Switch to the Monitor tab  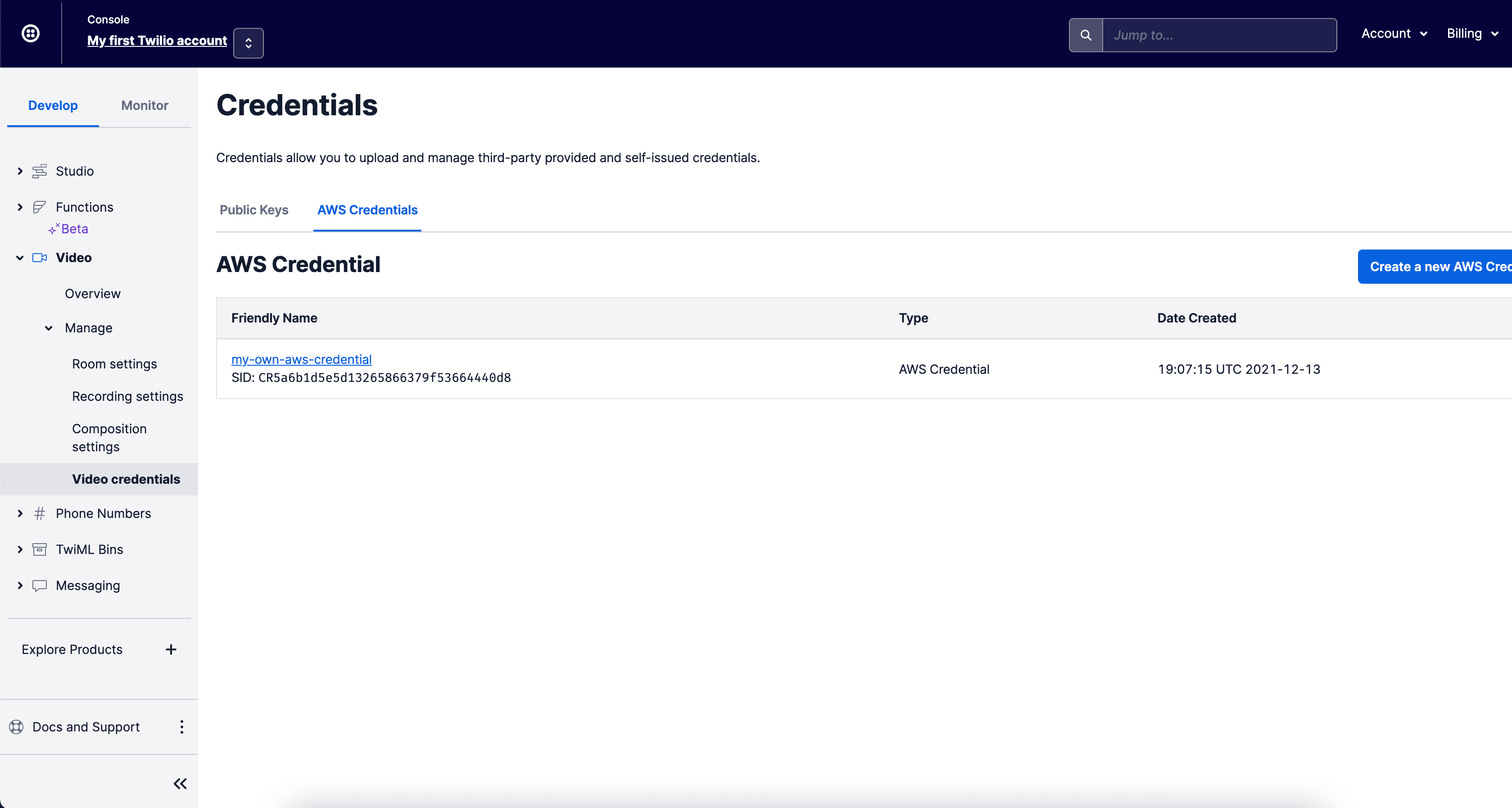coord(145,105)
